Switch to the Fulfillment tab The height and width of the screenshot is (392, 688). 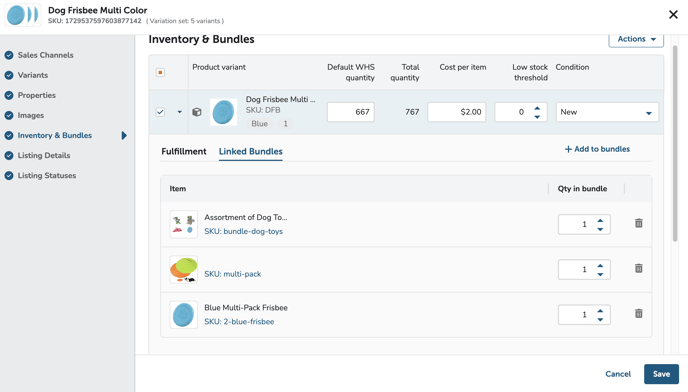pos(184,151)
